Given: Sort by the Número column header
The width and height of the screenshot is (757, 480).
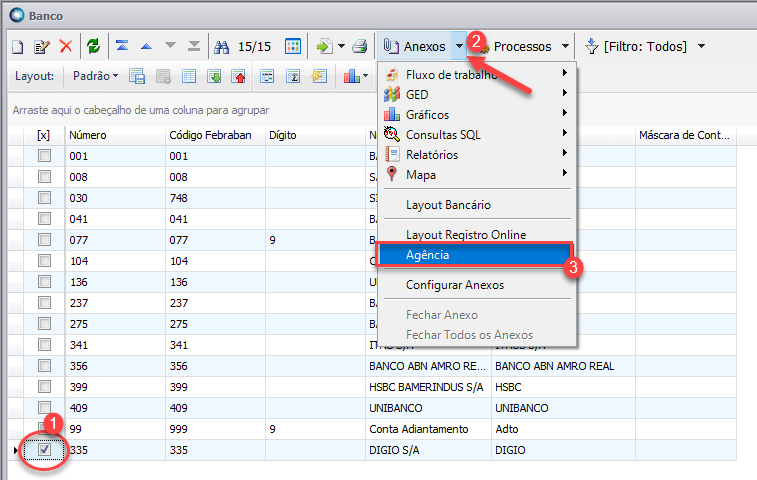Looking at the screenshot, I should click(x=115, y=135).
